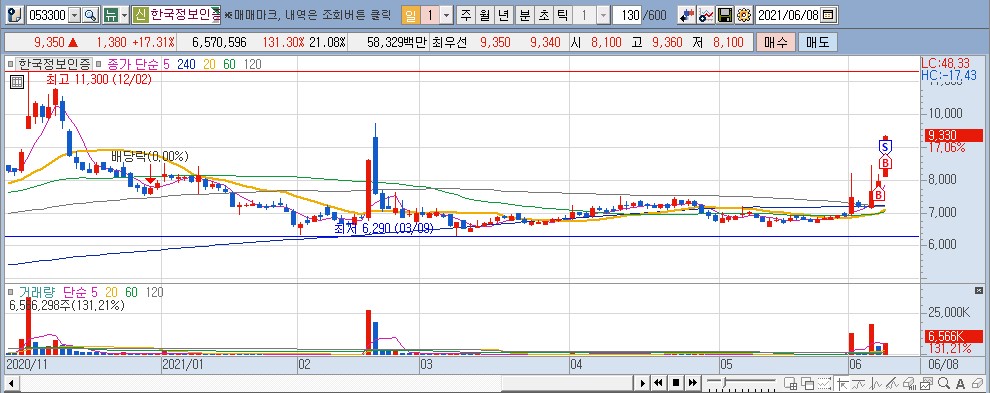Click the price MA 20 period label
Viewport: 990px width, 393px height.
pyautogui.click(x=210, y=64)
